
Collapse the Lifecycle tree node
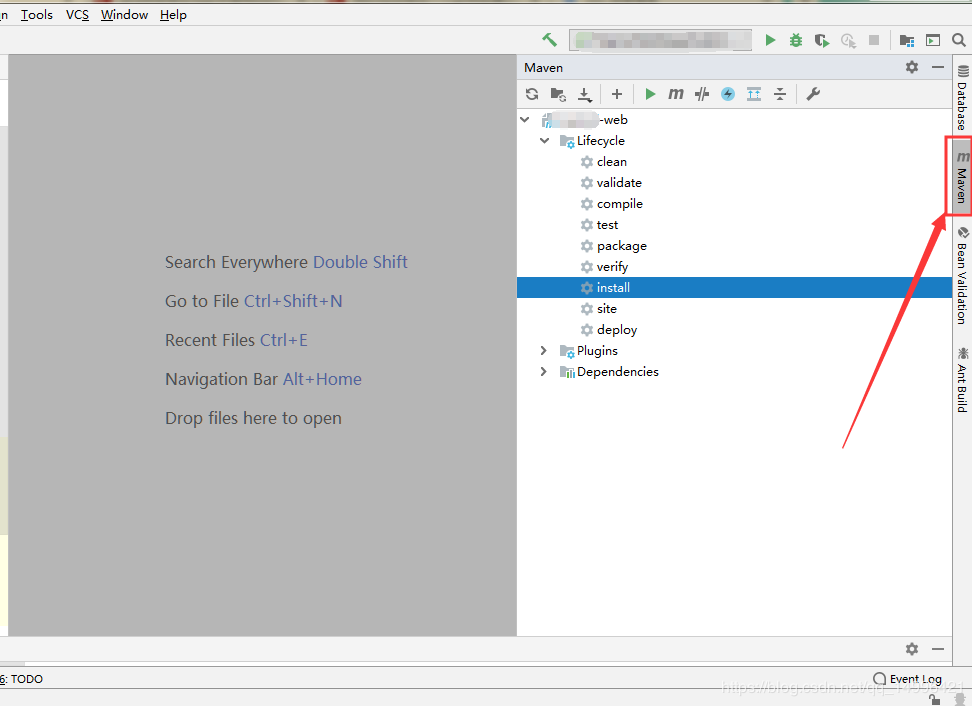(x=544, y=141)
